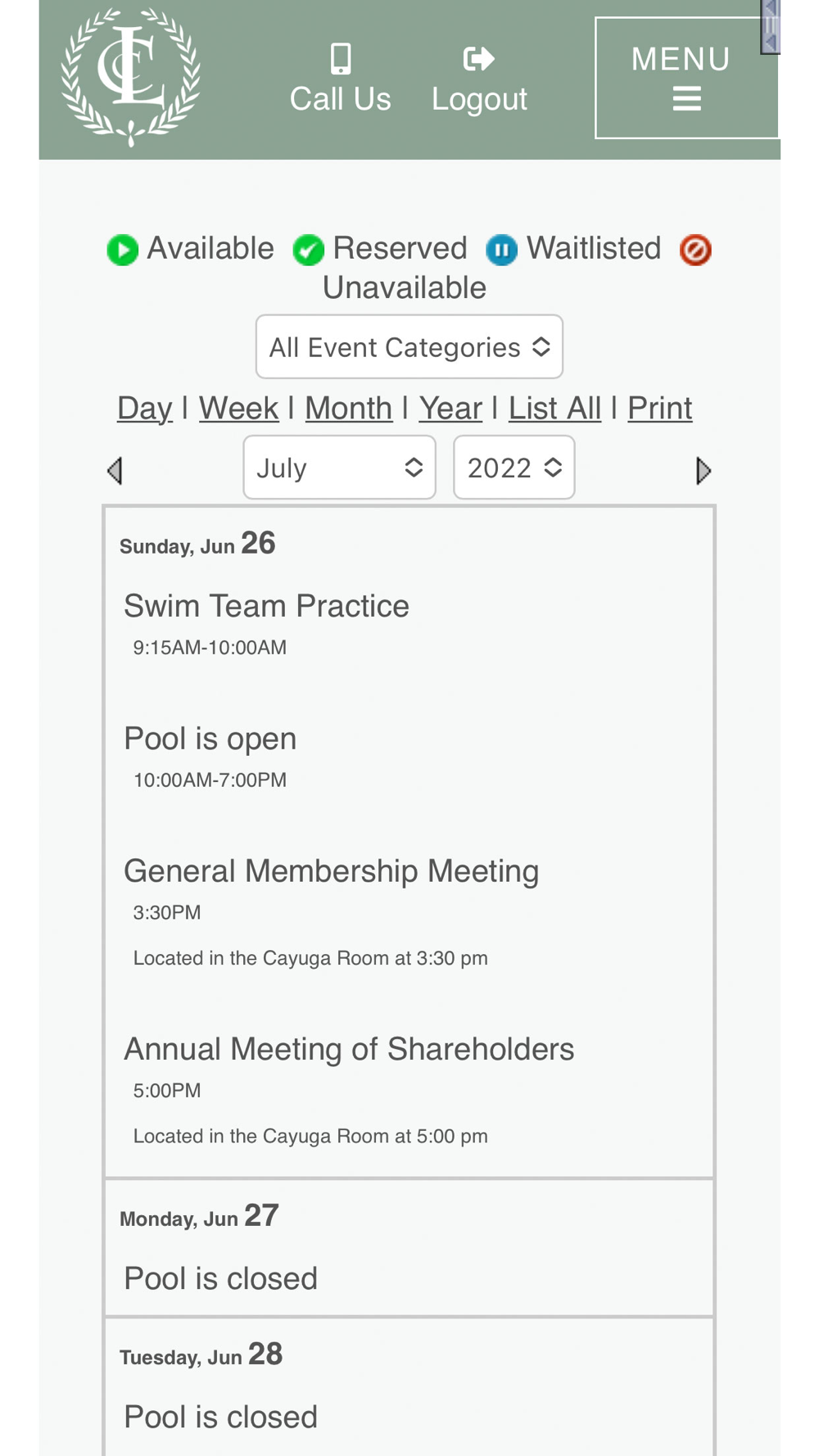This screenshot has width=819, height=1456.
Task: Switch to Year view
Action: pos(450,408)
